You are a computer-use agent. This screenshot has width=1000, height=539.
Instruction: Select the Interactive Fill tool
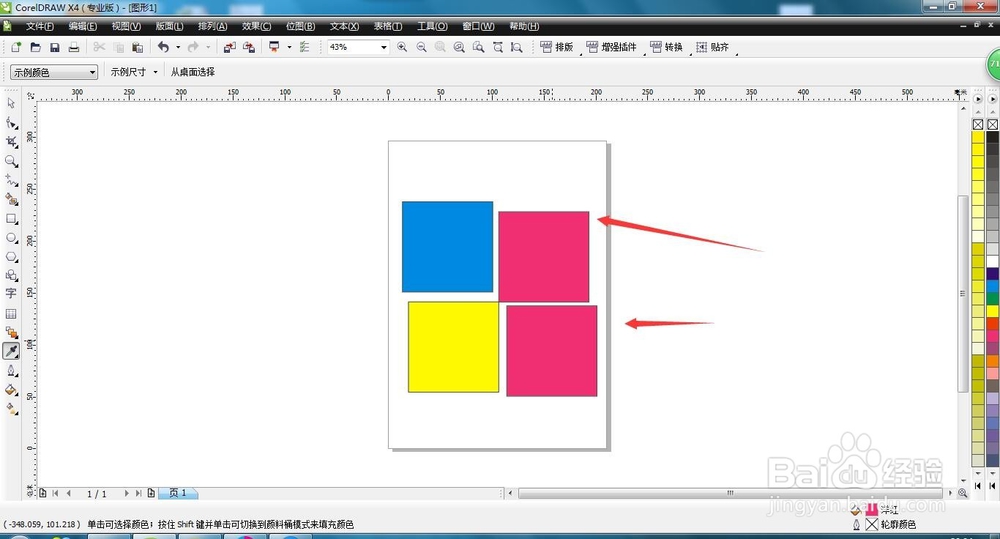pos(11,409)
